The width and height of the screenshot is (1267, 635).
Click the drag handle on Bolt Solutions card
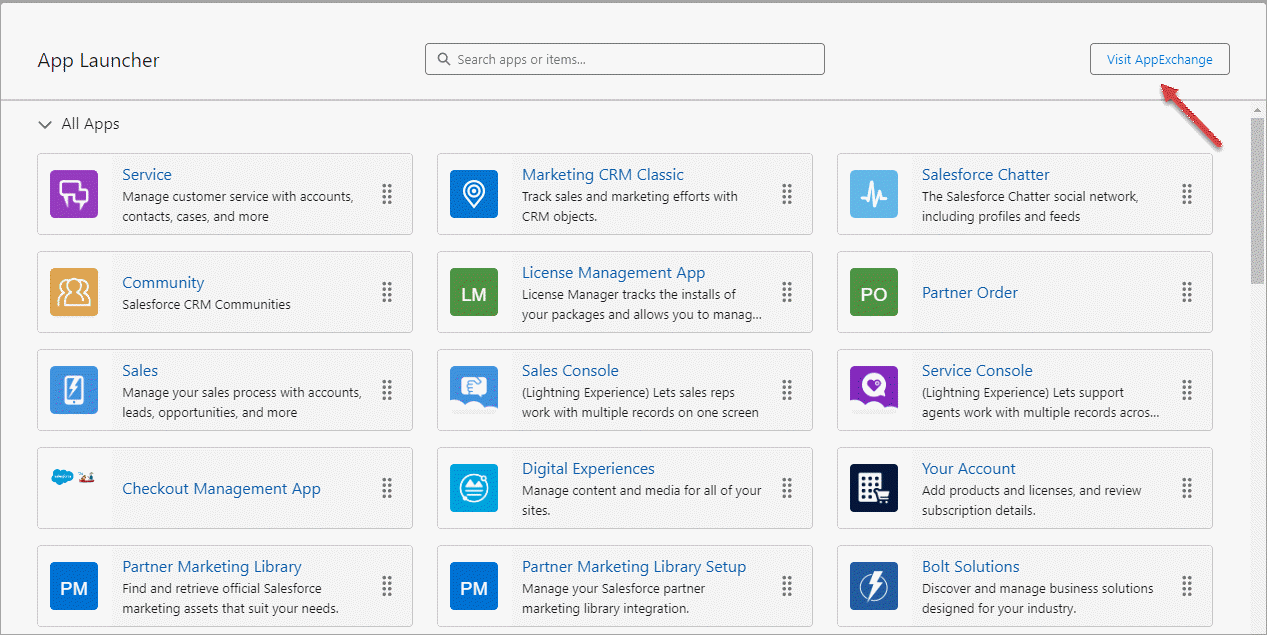pos(1187,586)
